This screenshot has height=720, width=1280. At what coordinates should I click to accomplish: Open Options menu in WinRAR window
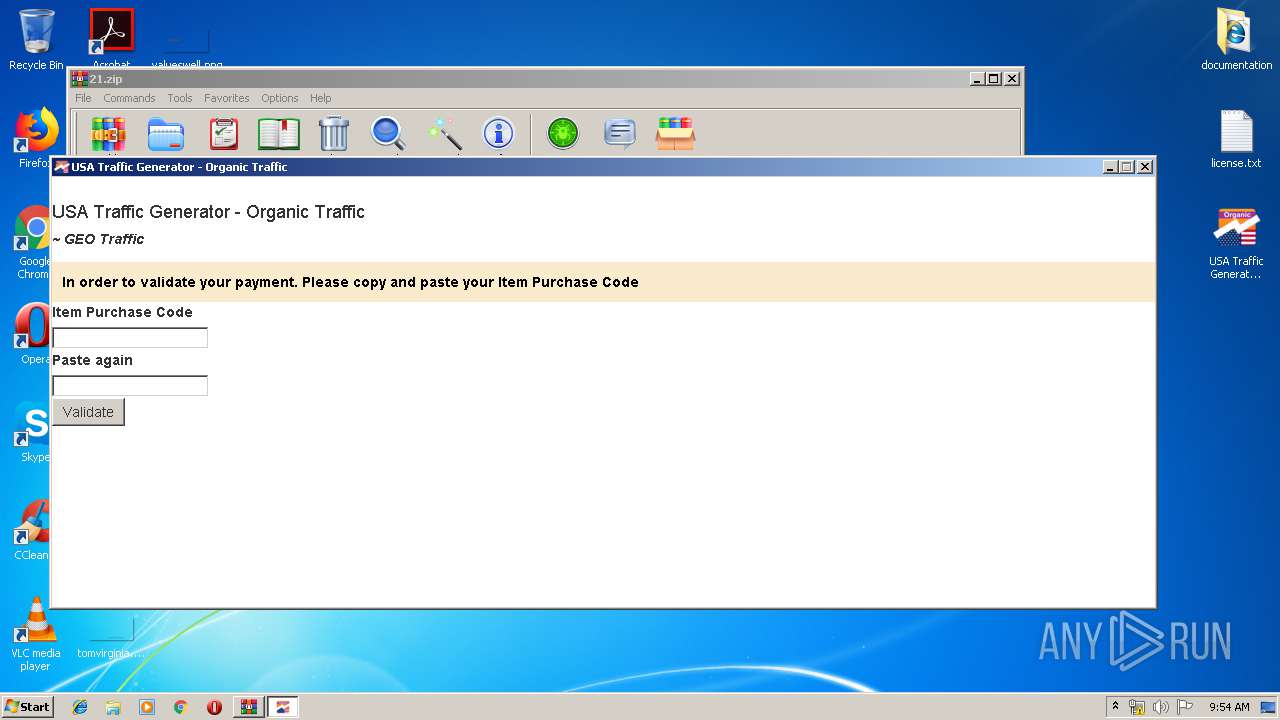point(280,98)
